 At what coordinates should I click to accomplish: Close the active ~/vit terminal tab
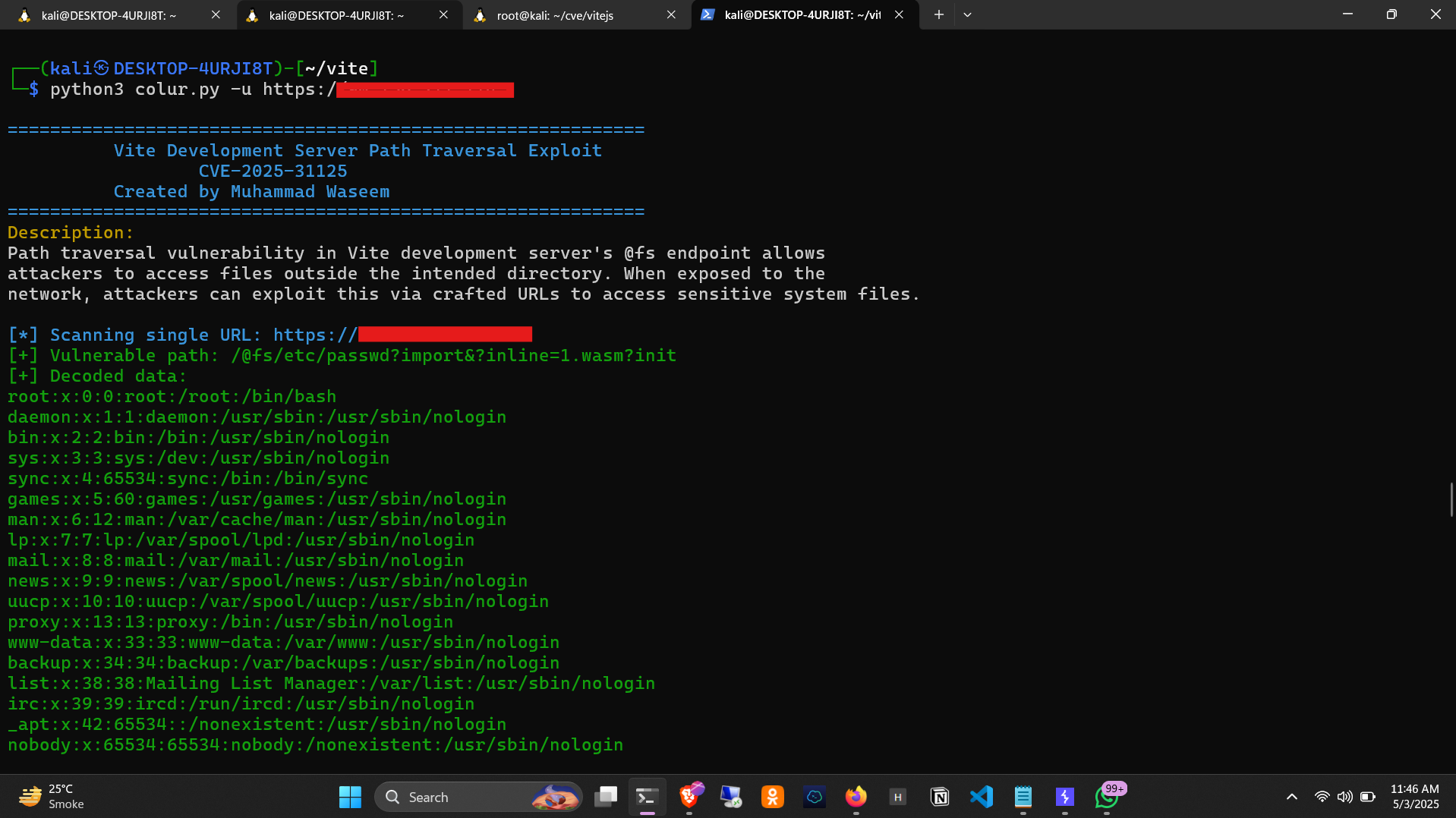coord(899,15)
